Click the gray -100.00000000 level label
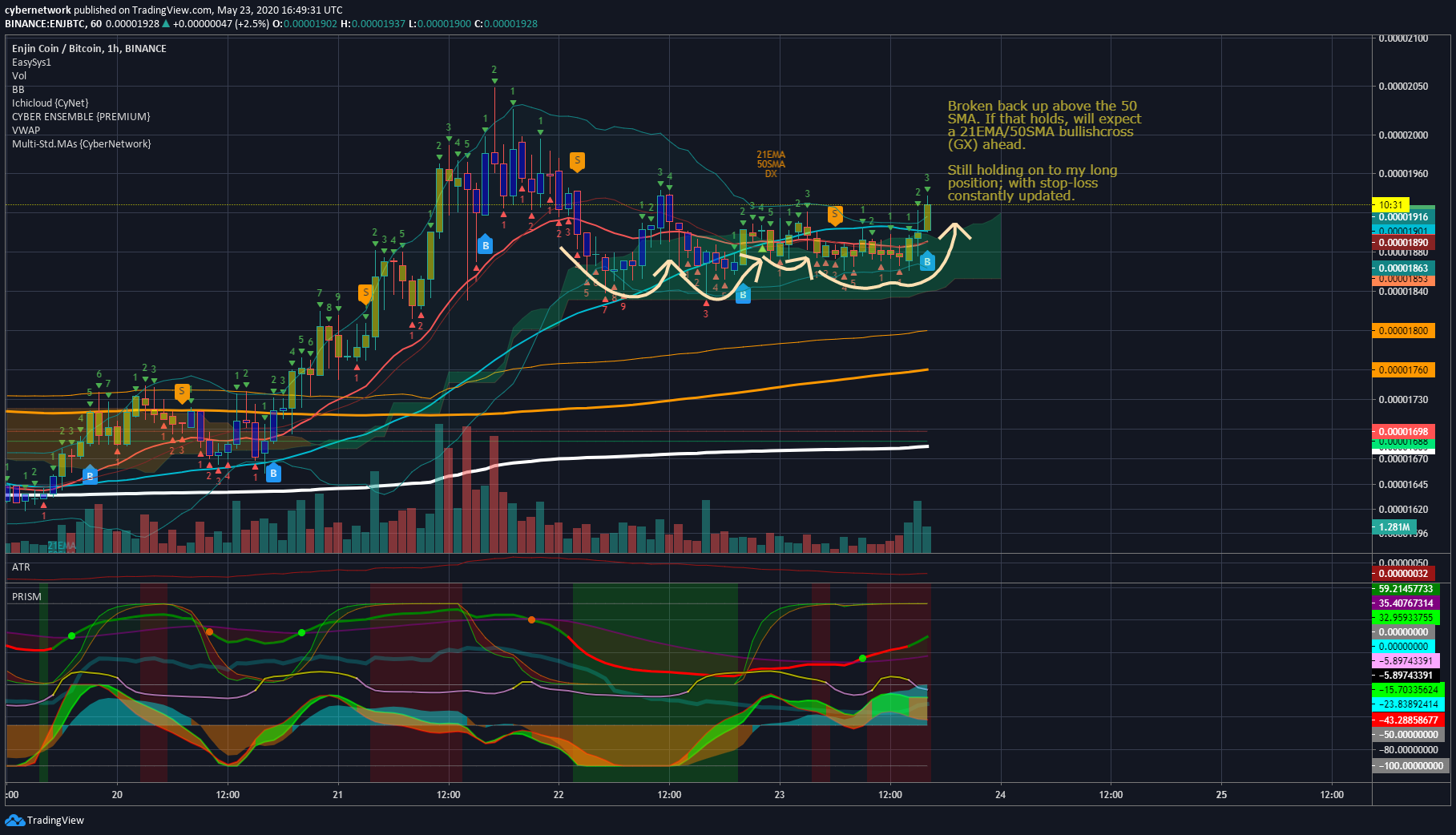 (x=1410, y=766)
